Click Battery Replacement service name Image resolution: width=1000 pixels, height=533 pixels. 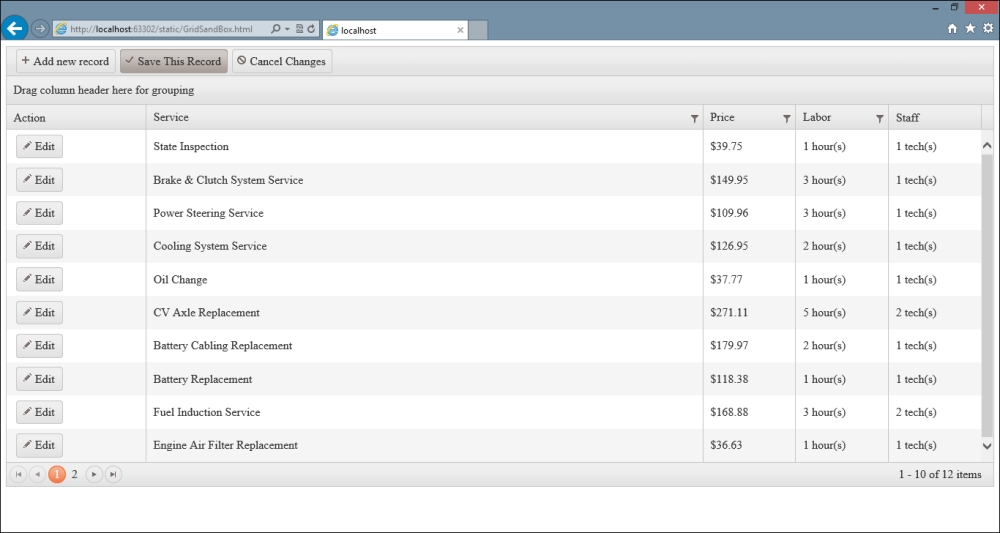[x=202, y=379]
